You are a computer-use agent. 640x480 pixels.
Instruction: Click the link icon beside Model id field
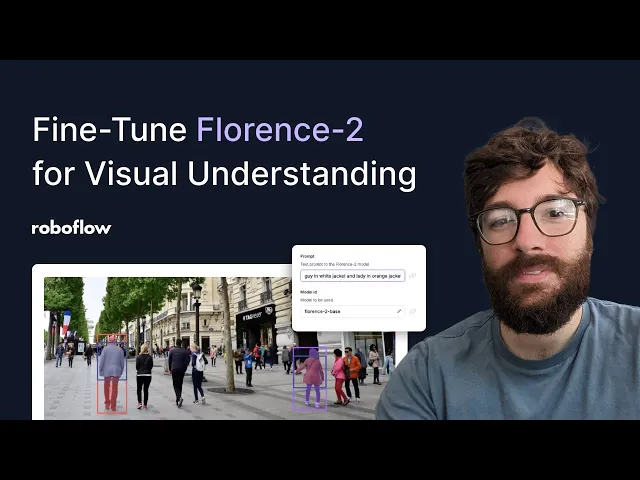[x=413, y=311]
